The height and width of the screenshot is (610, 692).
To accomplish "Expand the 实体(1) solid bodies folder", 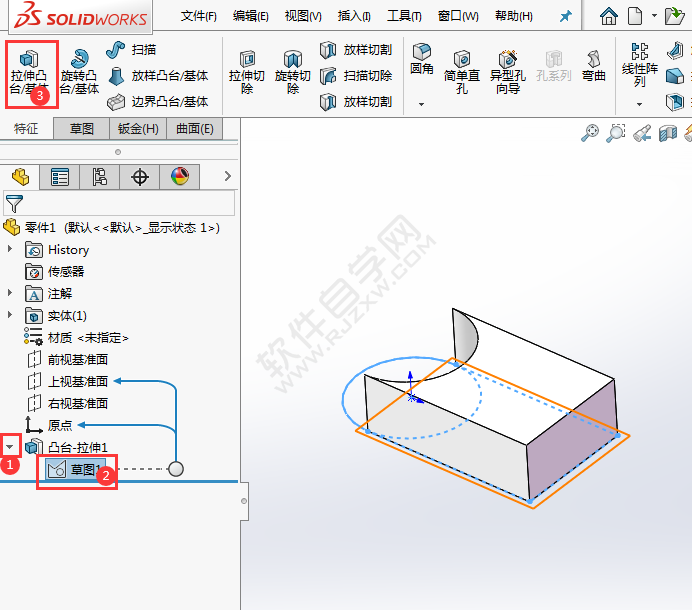I will [10, 315].
